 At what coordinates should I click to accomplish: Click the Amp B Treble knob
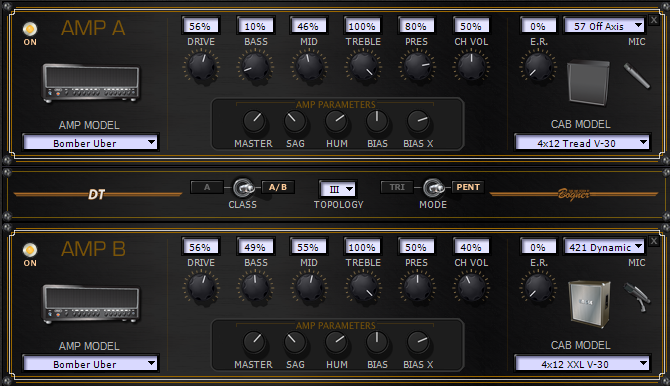point(363,287)
